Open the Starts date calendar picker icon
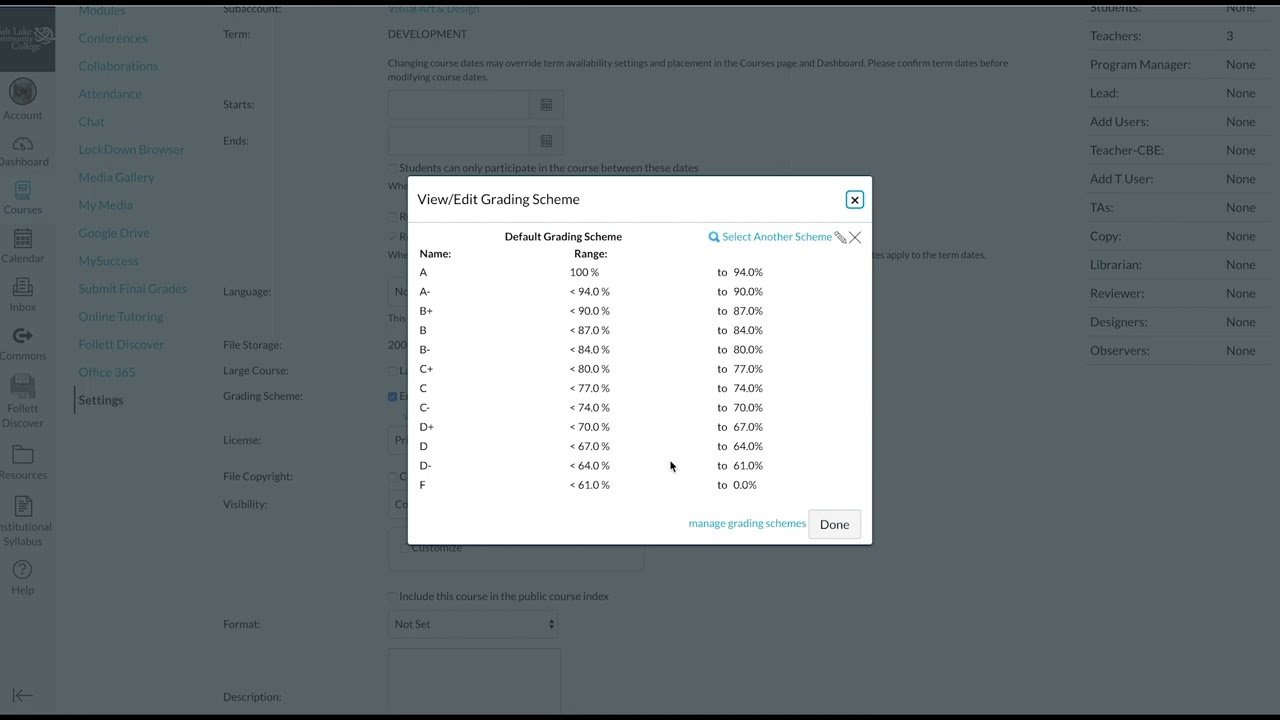 [546, 104]
